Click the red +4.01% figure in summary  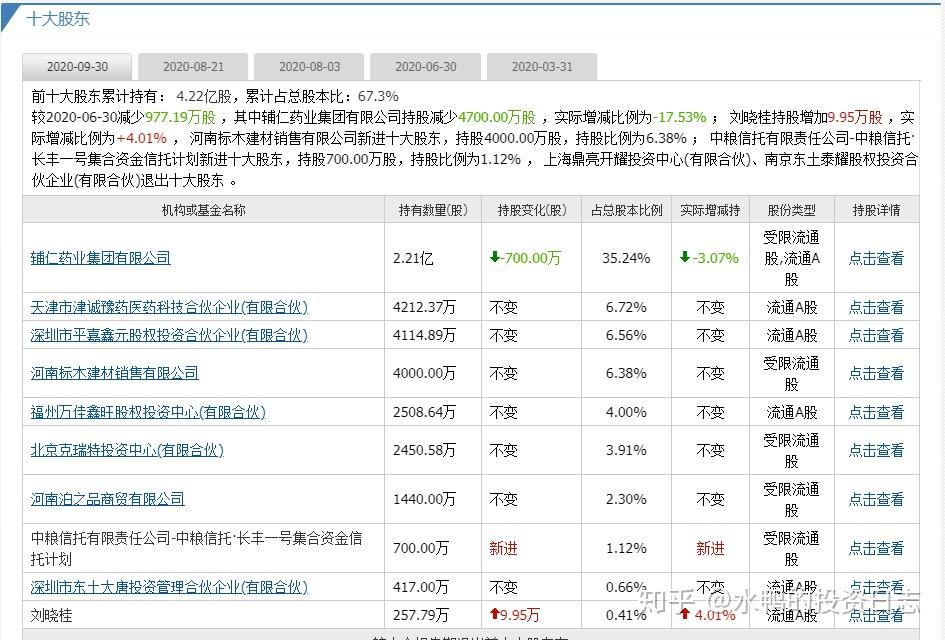[142, 138]
